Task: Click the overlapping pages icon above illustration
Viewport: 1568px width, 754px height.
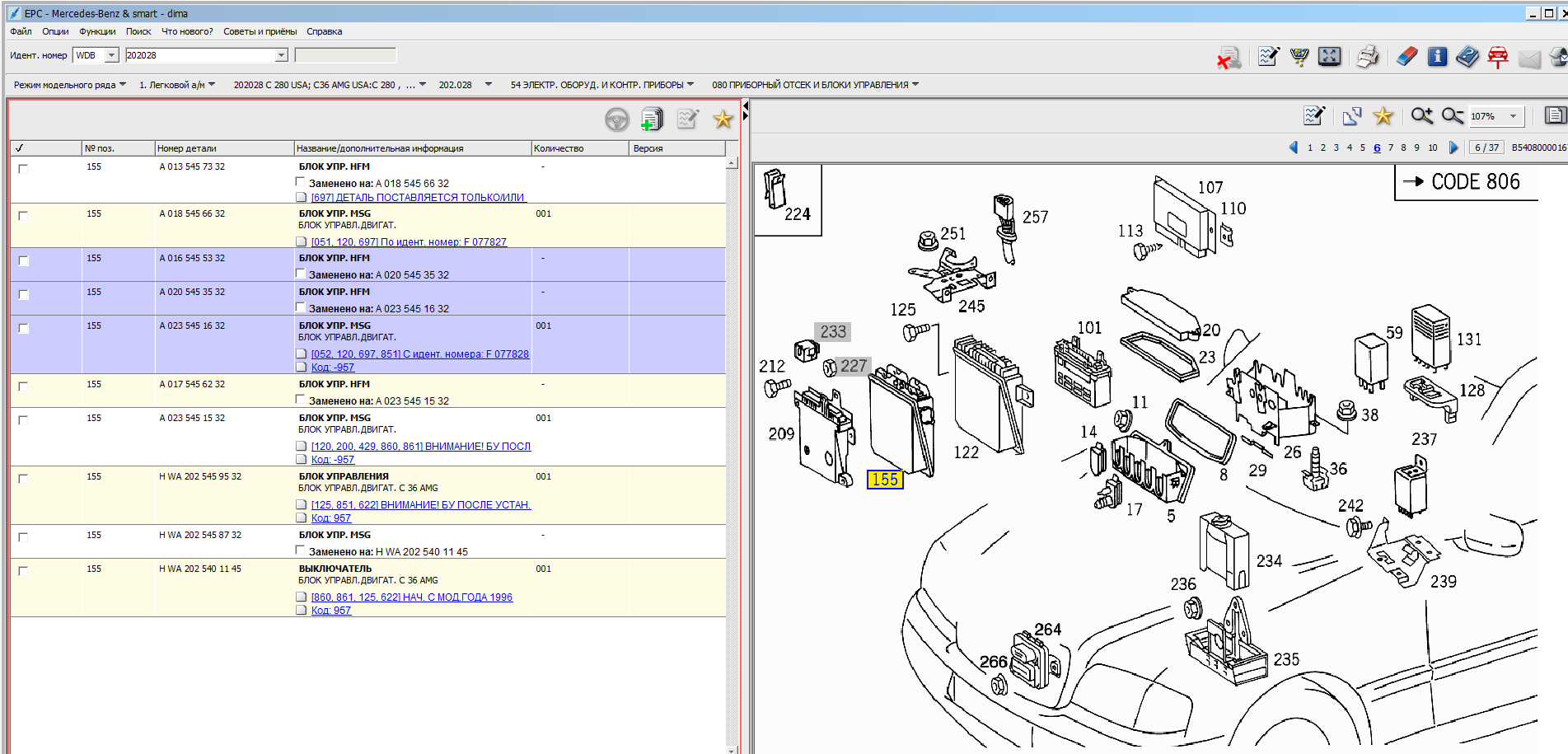Action: 1351,116
